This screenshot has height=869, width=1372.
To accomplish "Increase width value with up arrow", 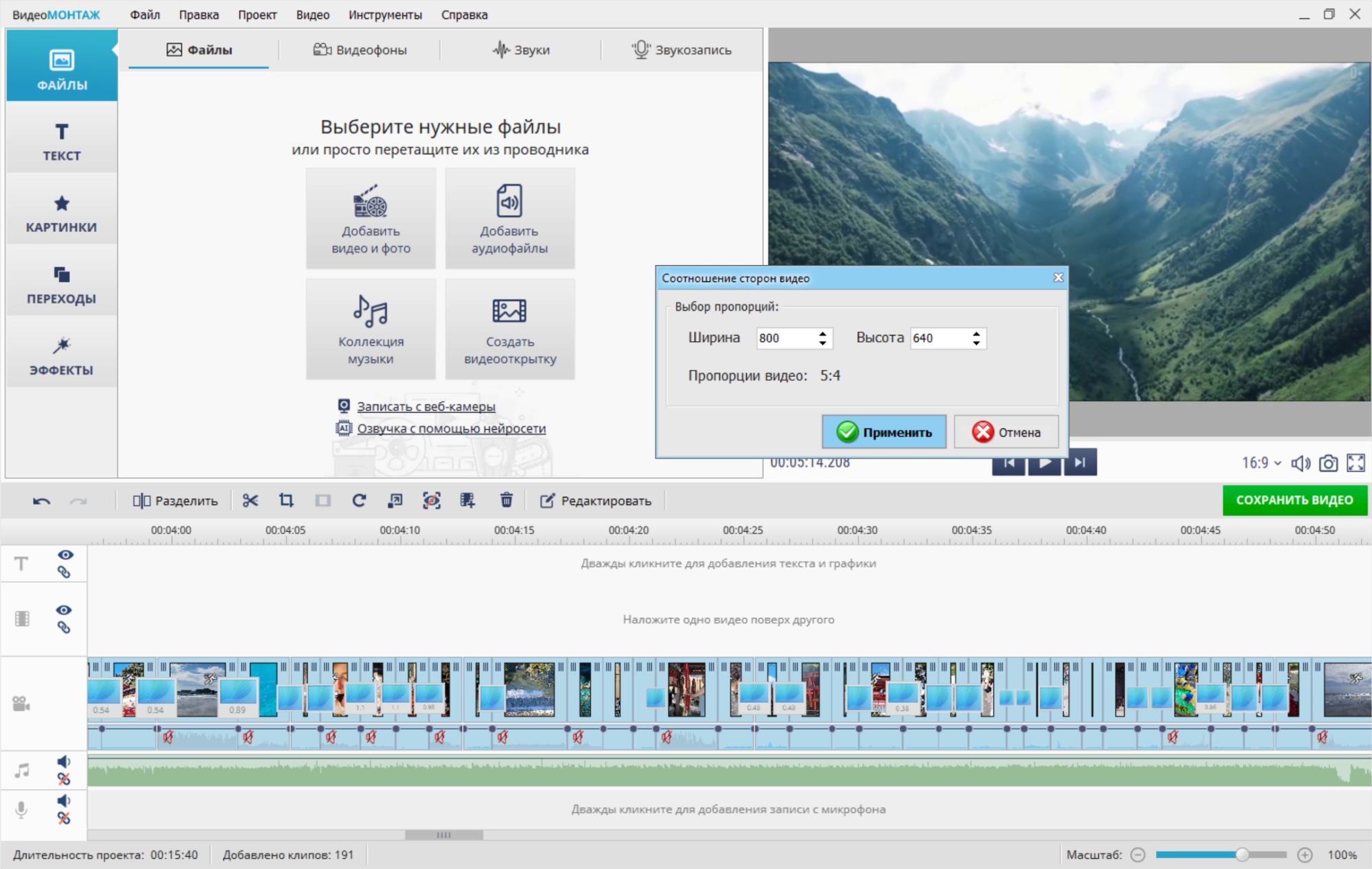I will (x=822, y=334).
